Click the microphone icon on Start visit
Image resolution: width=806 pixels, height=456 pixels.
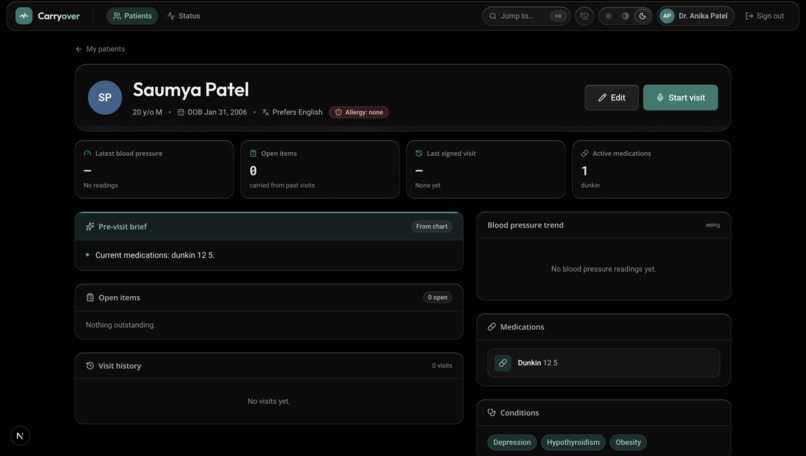[x=660, y=98]
